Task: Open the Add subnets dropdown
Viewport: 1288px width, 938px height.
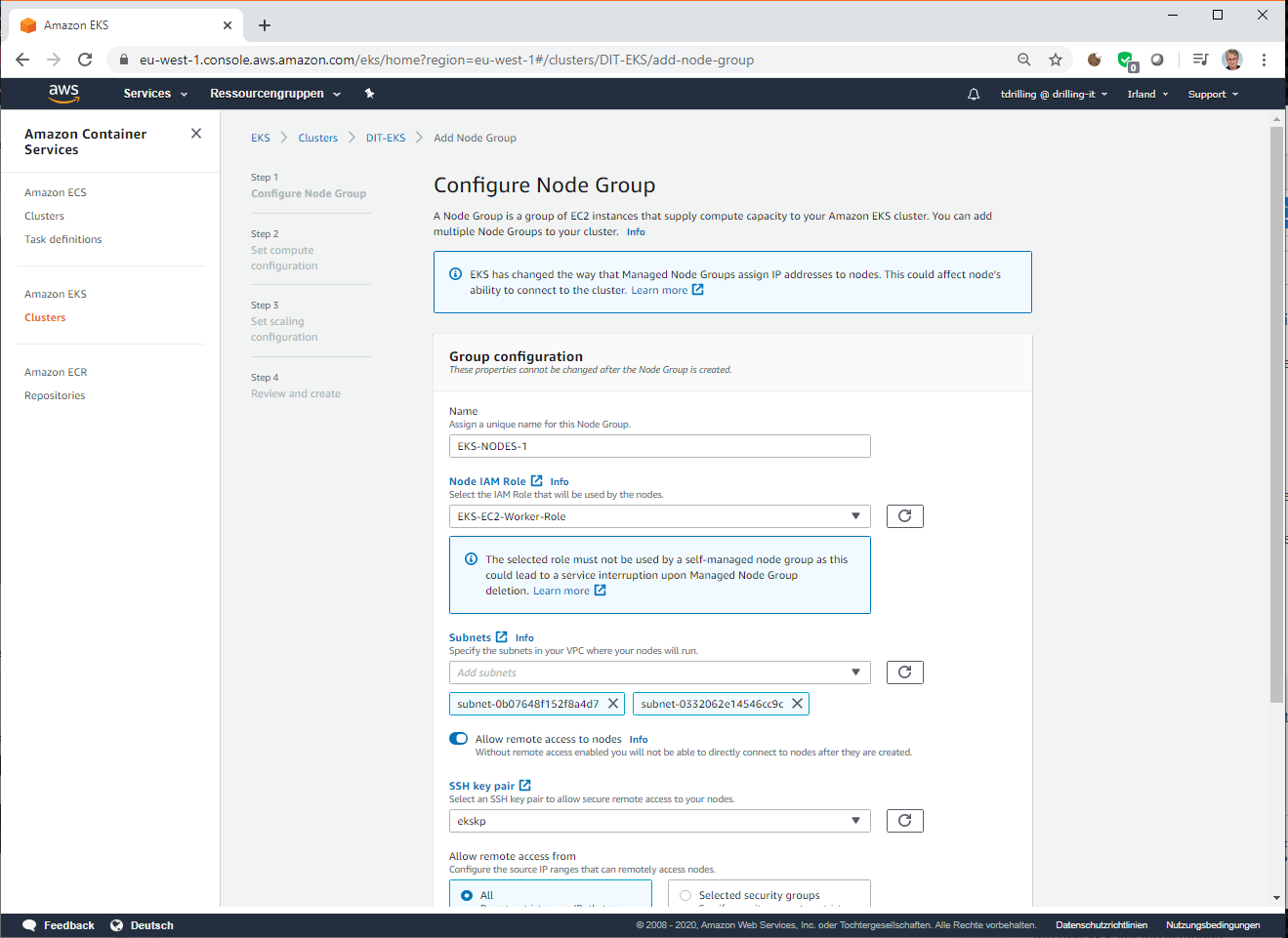Action: 660,673
